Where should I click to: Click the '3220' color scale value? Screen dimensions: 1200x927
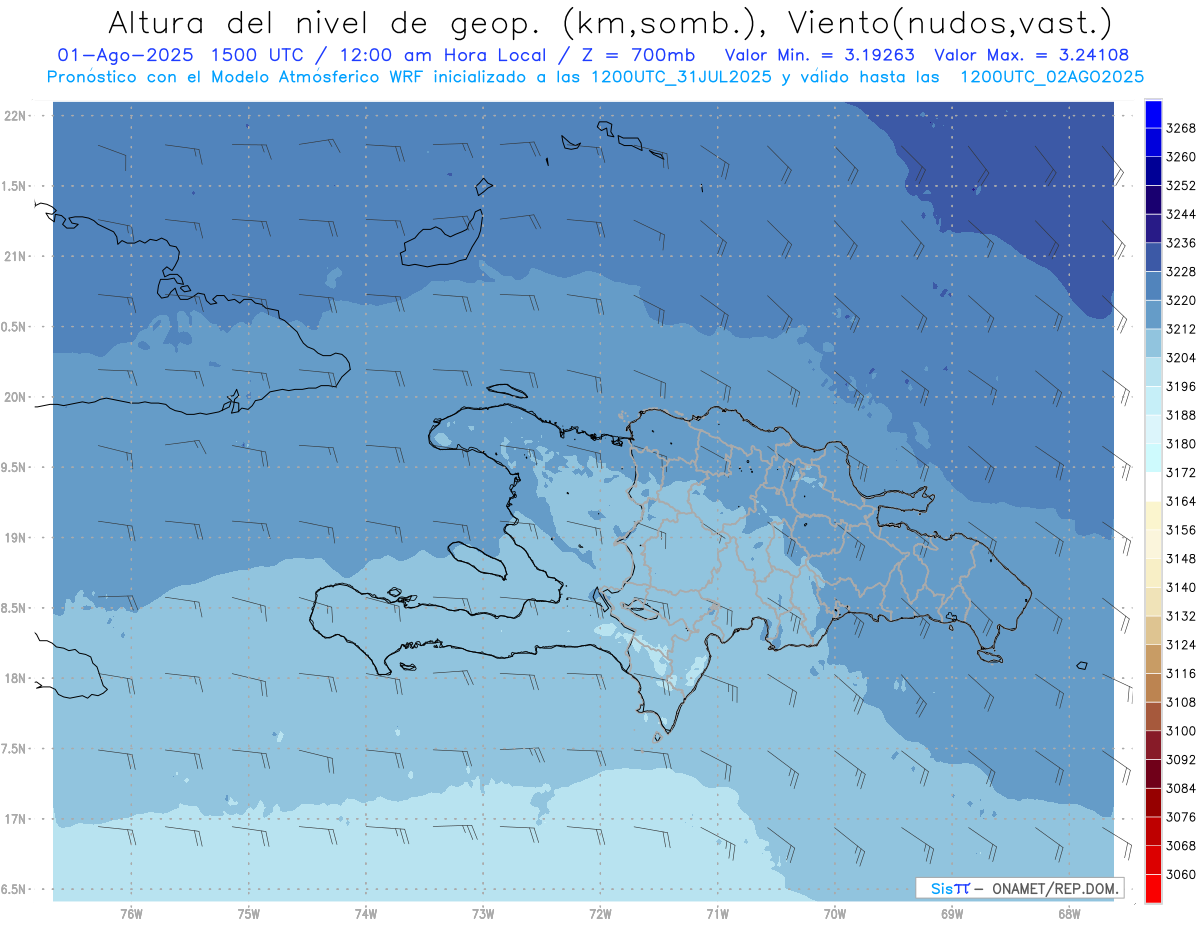(1181, 300)
